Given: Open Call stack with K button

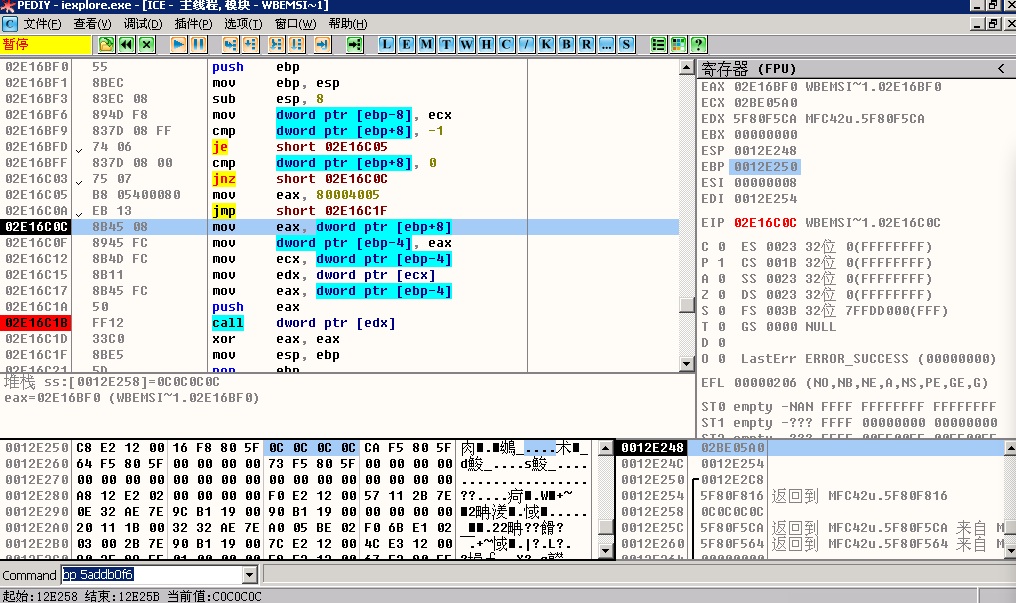Looking at the screenshot, I should (x=547, y=44).
